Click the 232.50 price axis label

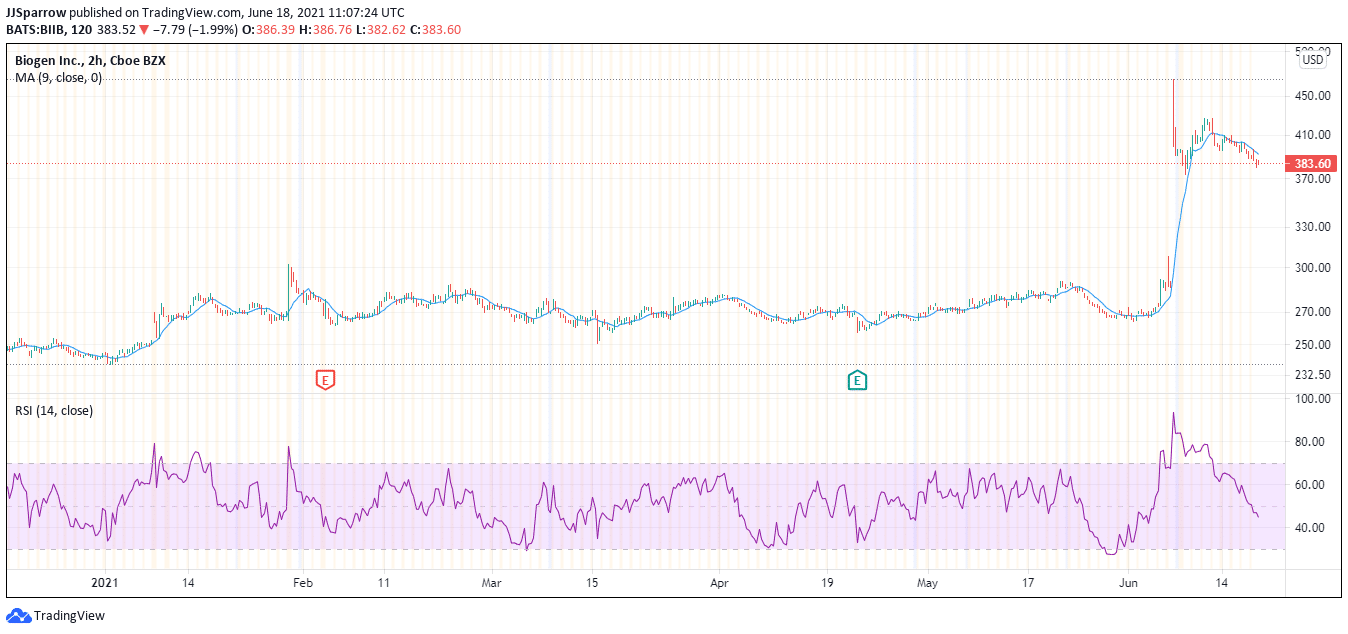[x=1311, y=375]
